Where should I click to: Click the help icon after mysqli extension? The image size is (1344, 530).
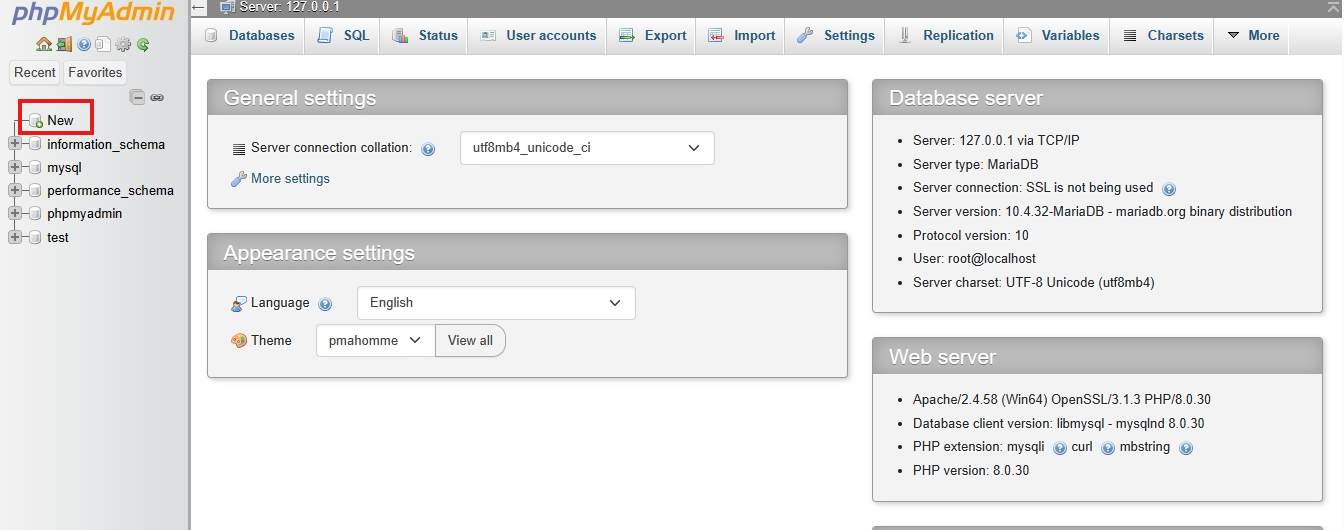tap(1060, 448)
